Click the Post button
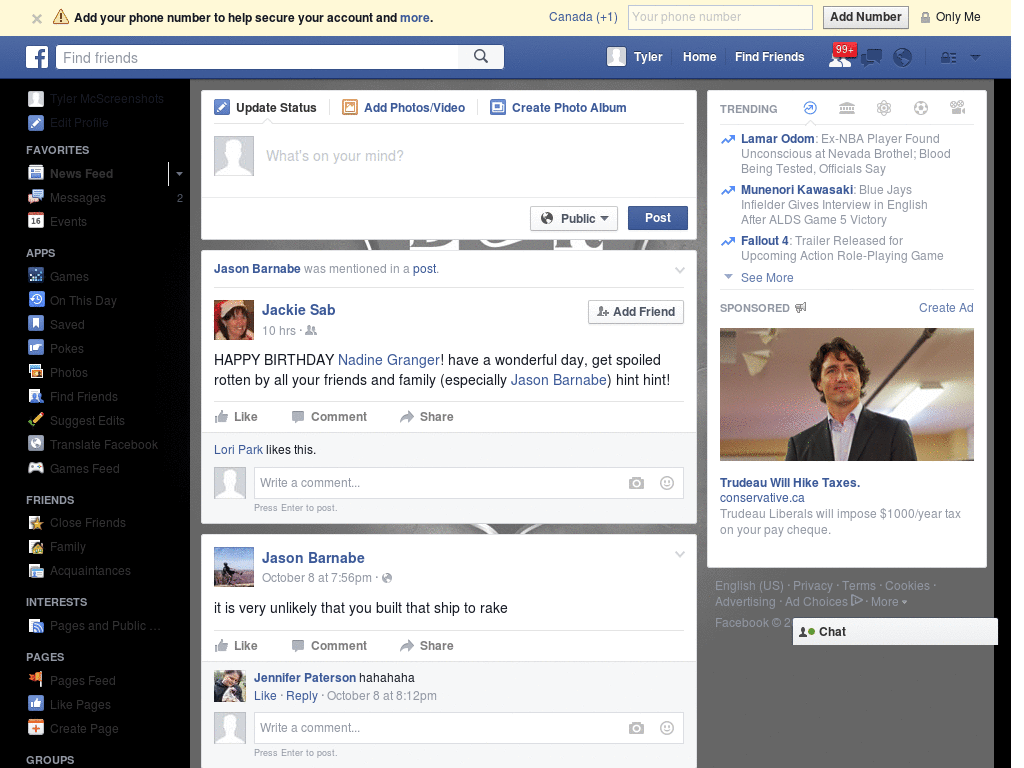 (x=658, y=218)
